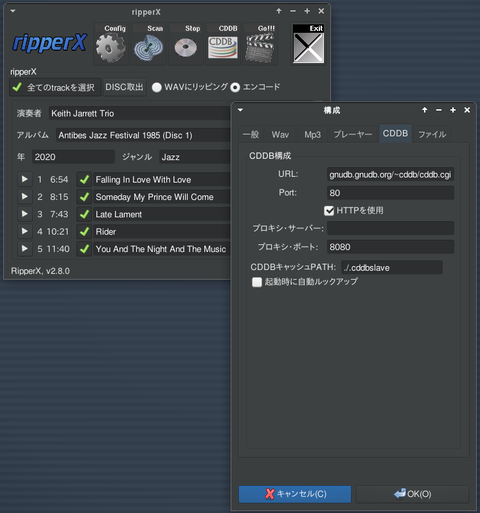Uncheck track 2 Someday My Prince Will Come
The image size is (480, 513).
click(x=84, y=197)
